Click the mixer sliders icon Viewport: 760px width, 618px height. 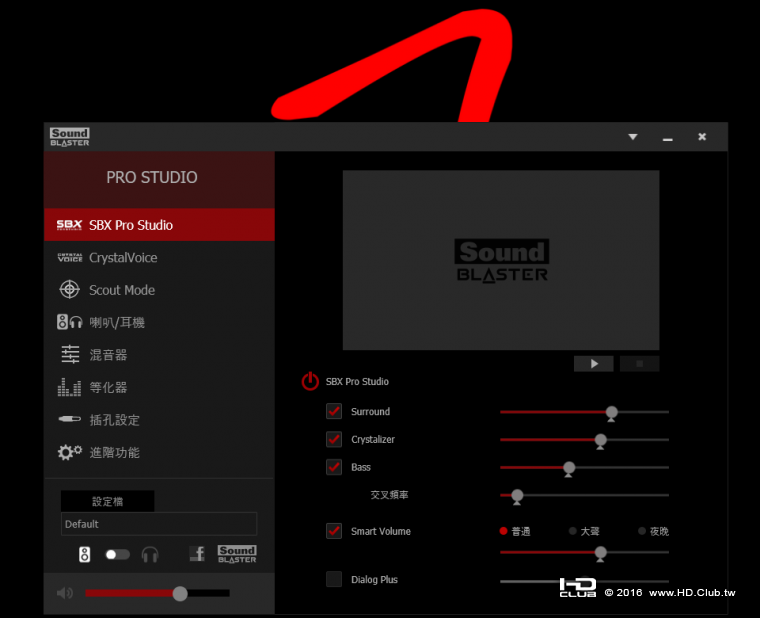tap(70, 354)
